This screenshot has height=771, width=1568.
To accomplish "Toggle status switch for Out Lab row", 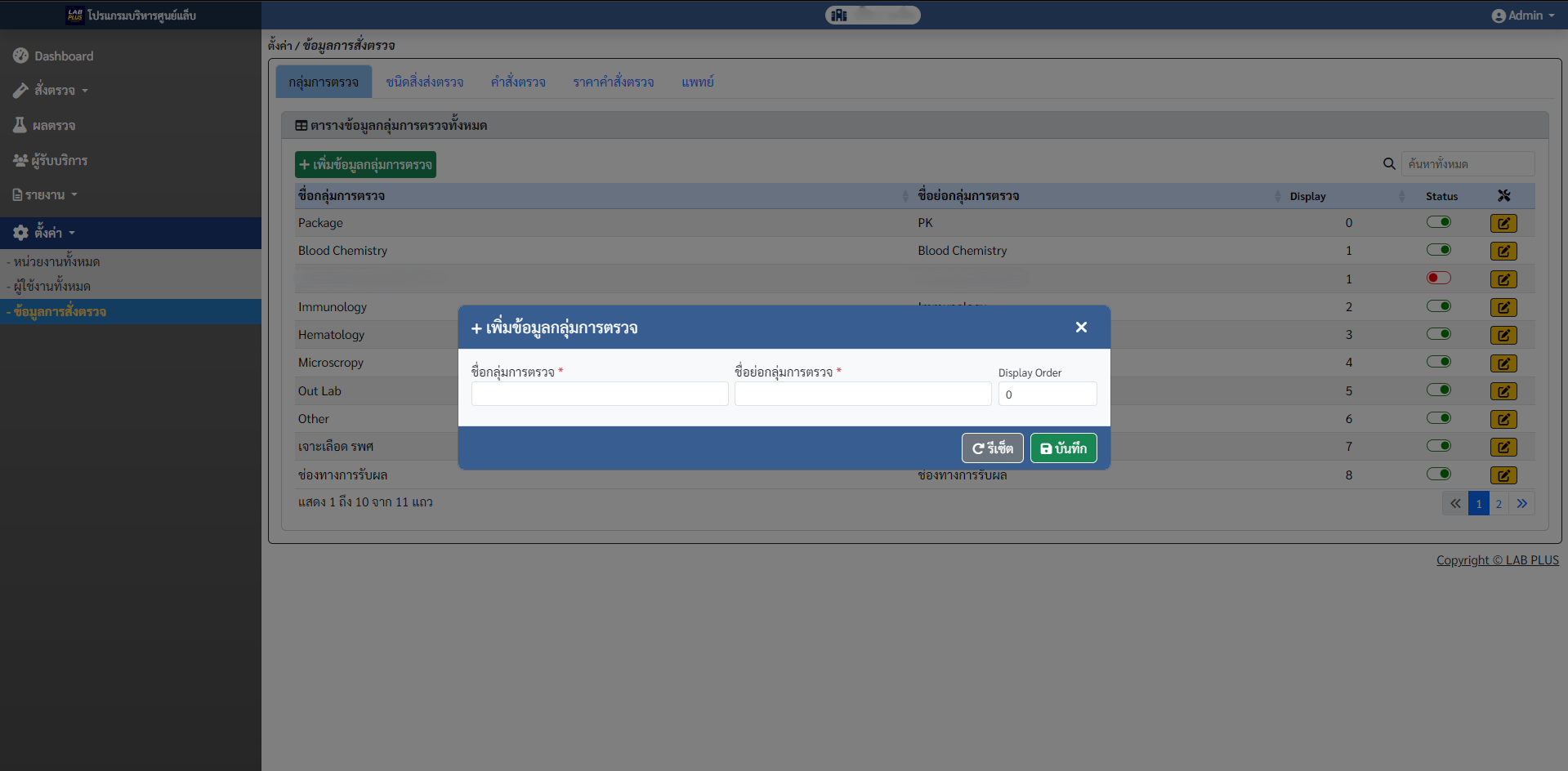I will tap(1438, 390).
